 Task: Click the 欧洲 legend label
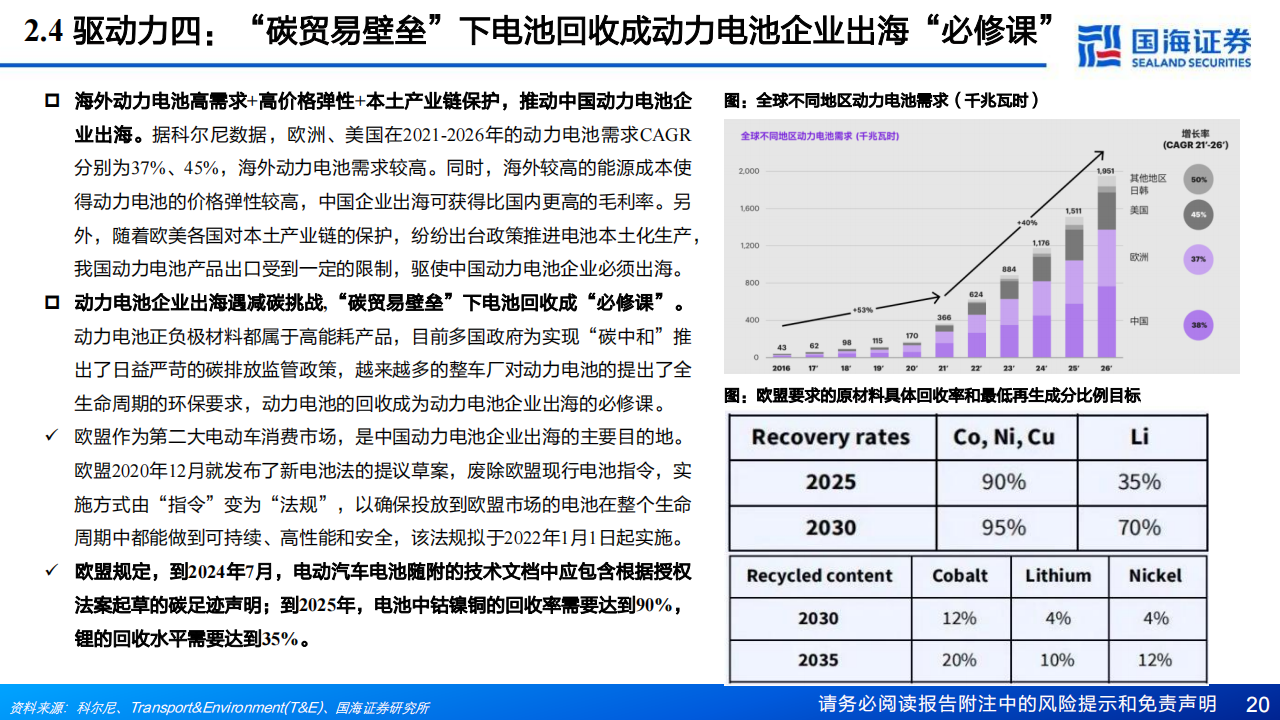click(x=1140, y=257)
